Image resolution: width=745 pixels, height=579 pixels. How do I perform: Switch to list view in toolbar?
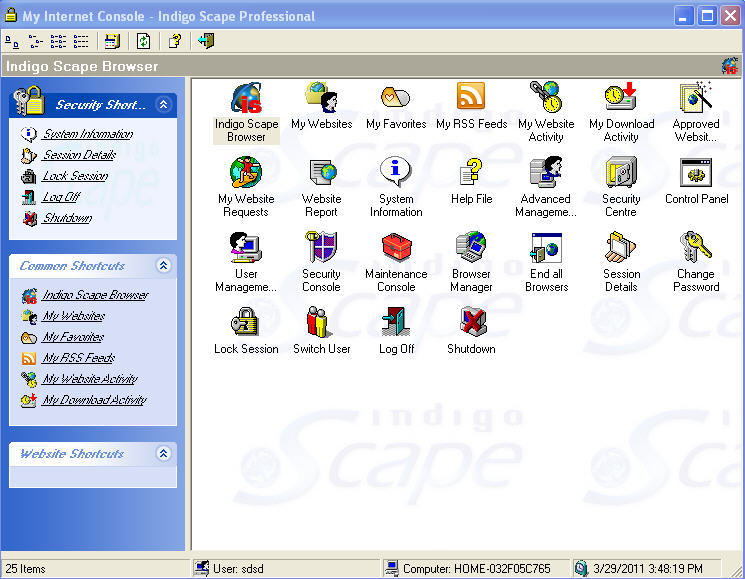pos(58,42)
